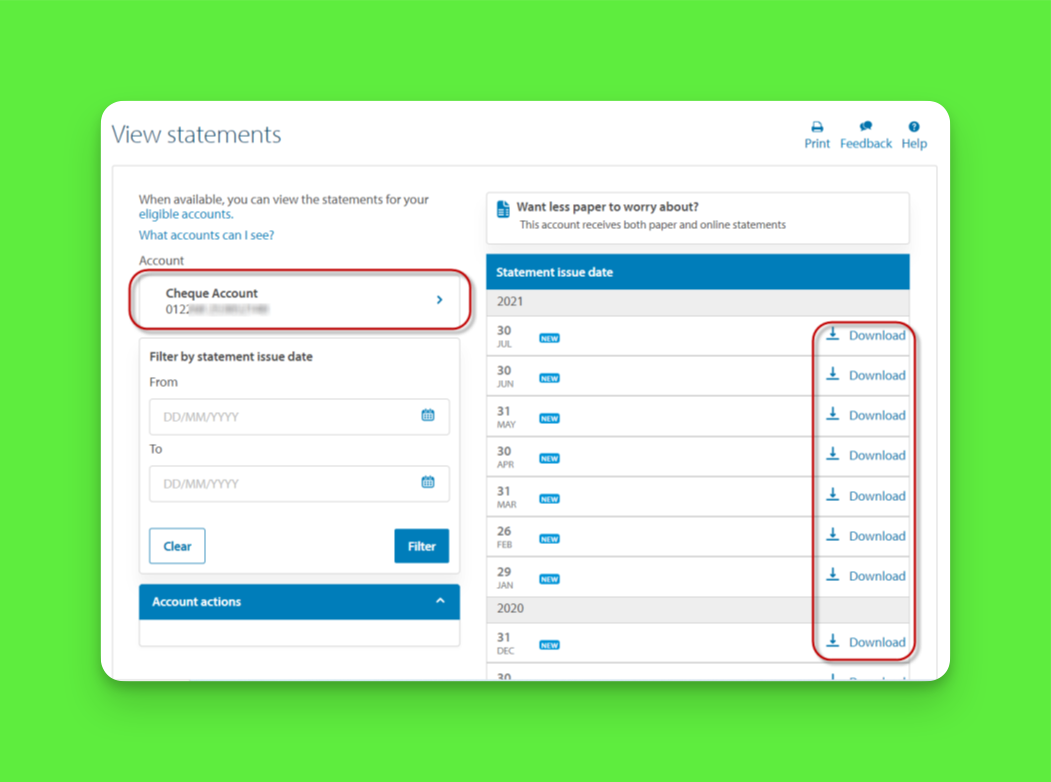
Task: Download the 26 FEB statement
Action: click(x=865, y=536)
